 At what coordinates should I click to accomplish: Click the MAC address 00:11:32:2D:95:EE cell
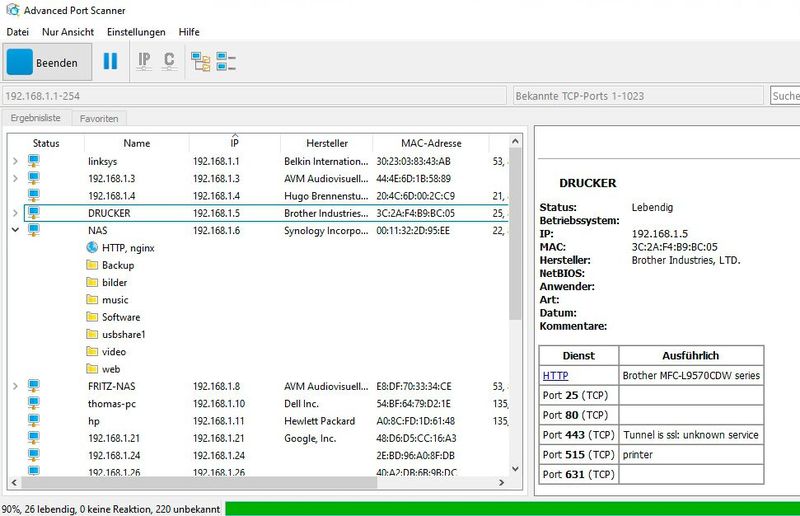[413, 231]
